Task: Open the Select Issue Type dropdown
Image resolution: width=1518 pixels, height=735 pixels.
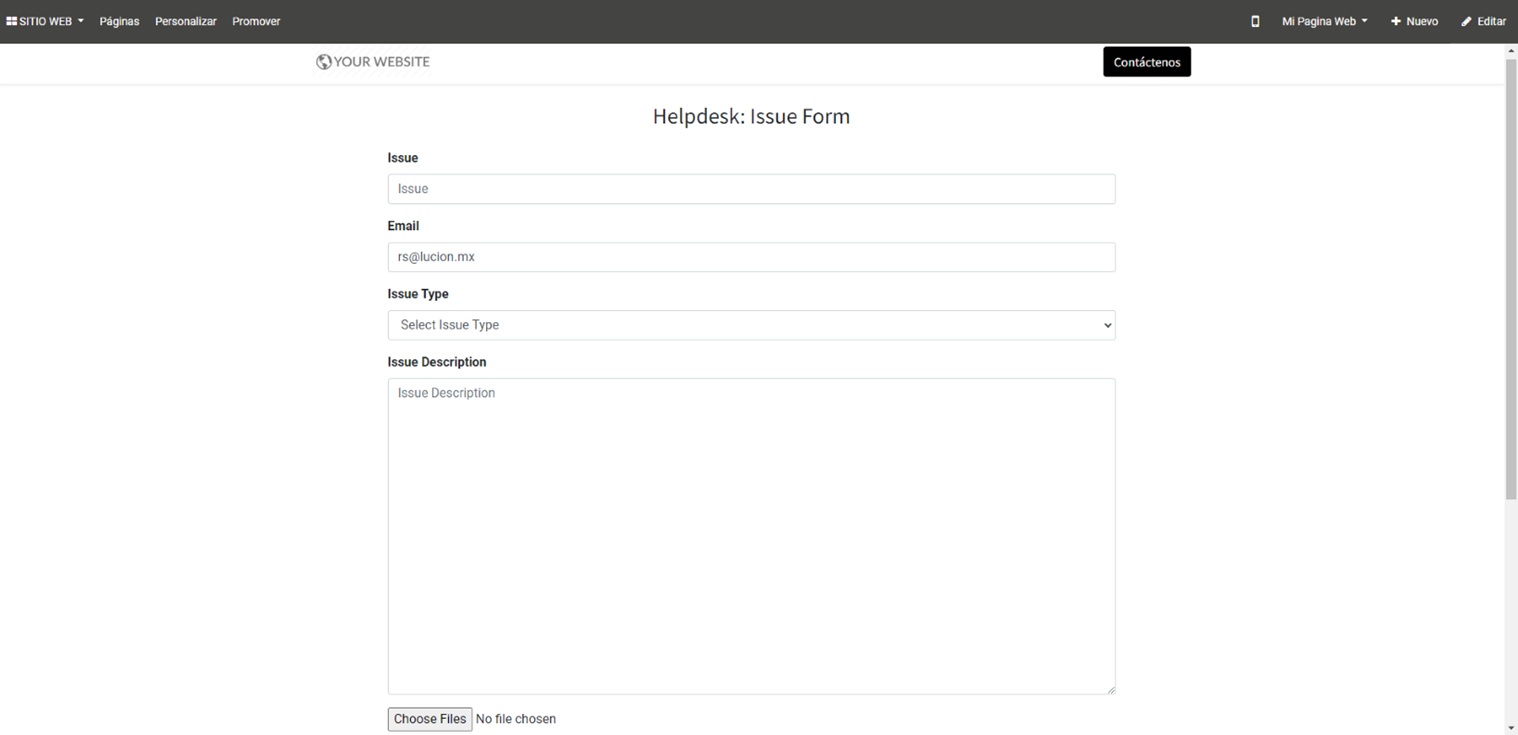Action: [x=751, y=325]
